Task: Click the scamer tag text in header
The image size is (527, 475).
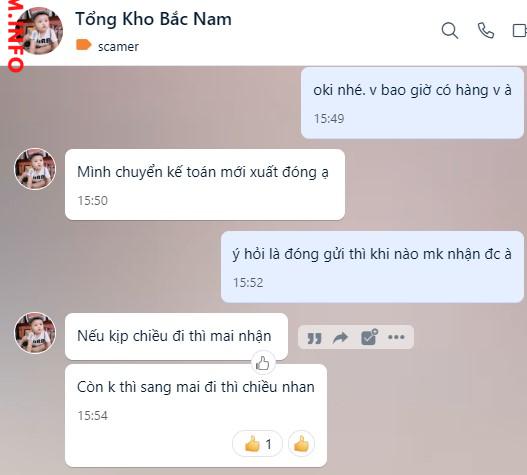Action: pyautogui.click(x=118, y=46)
